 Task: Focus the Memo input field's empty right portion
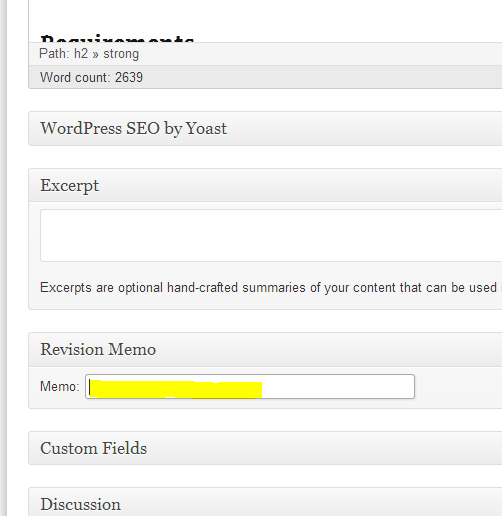[x=337, y=387]
